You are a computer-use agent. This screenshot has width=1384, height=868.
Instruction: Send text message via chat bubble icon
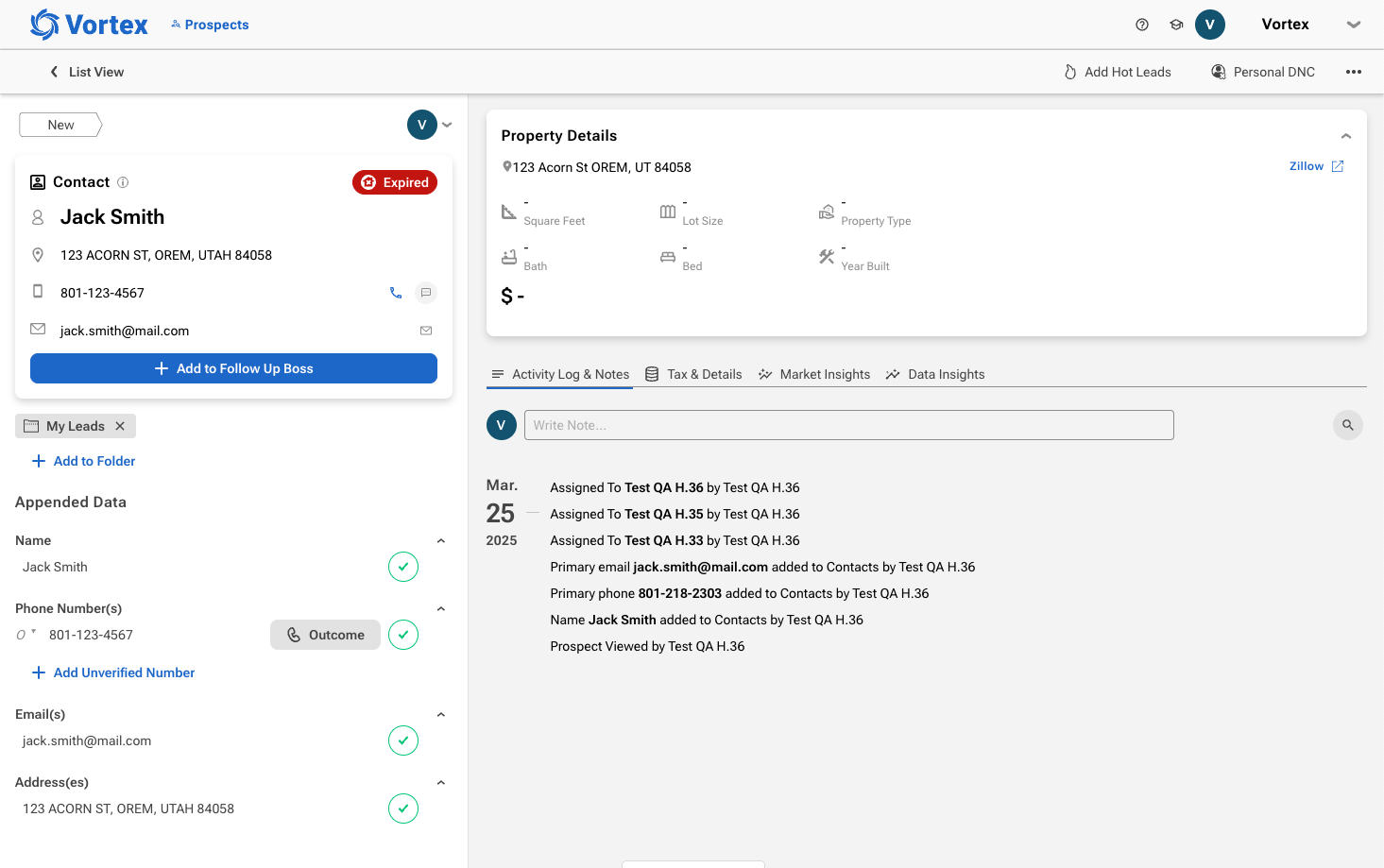pyautogui.click(x=426, y=293)
